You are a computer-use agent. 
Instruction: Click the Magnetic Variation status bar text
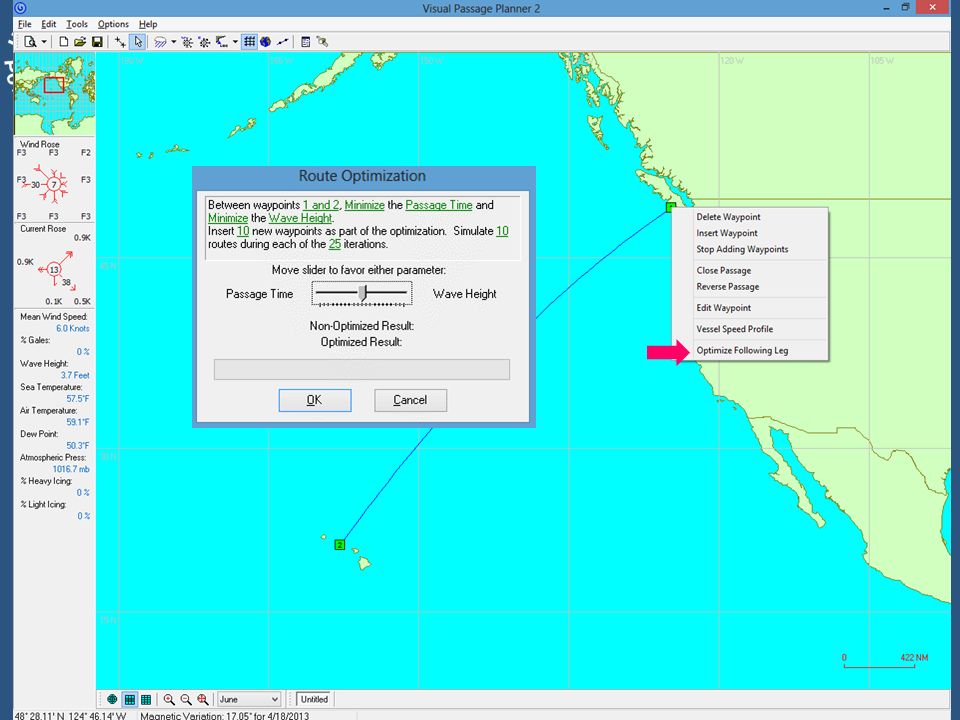(225, 715)
